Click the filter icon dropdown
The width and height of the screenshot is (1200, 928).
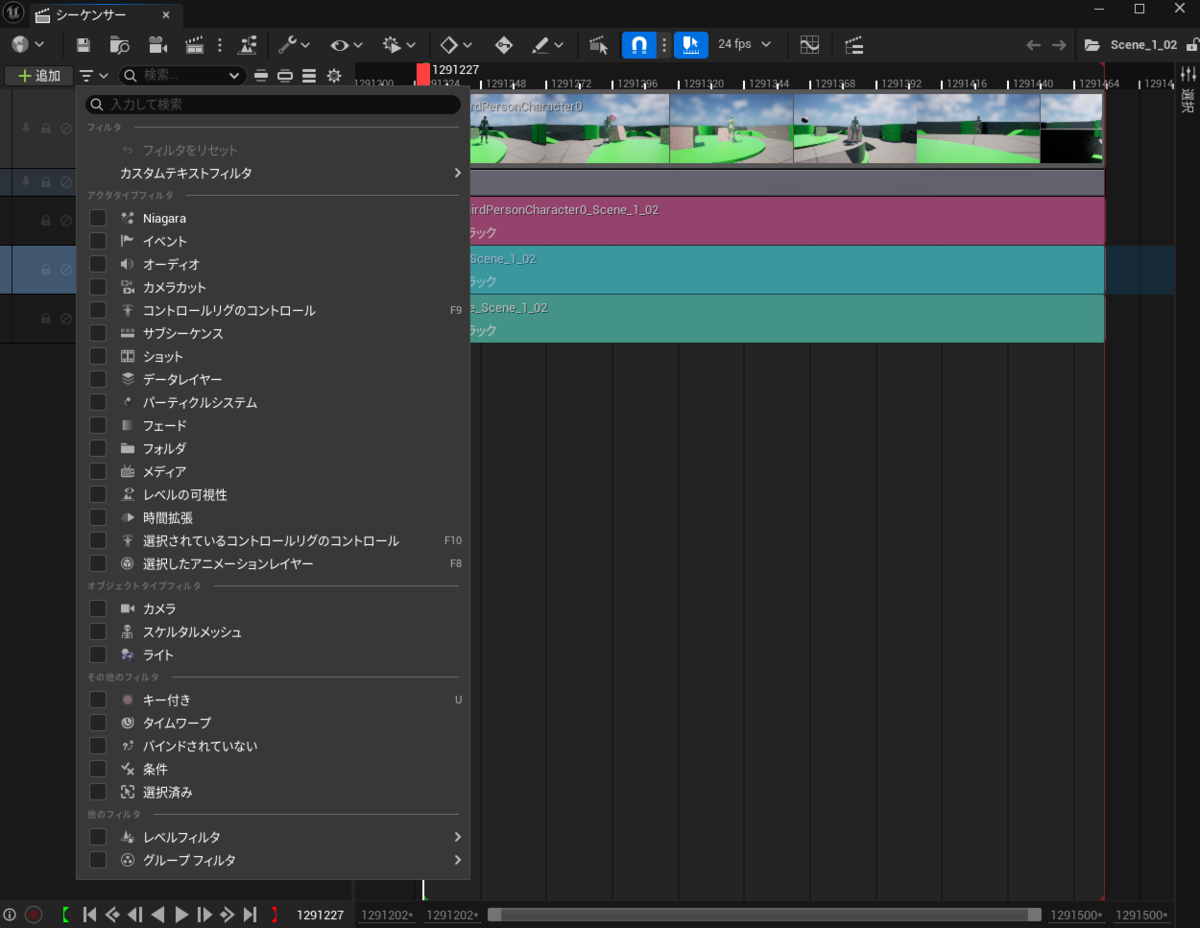click(x=94, y=75)
